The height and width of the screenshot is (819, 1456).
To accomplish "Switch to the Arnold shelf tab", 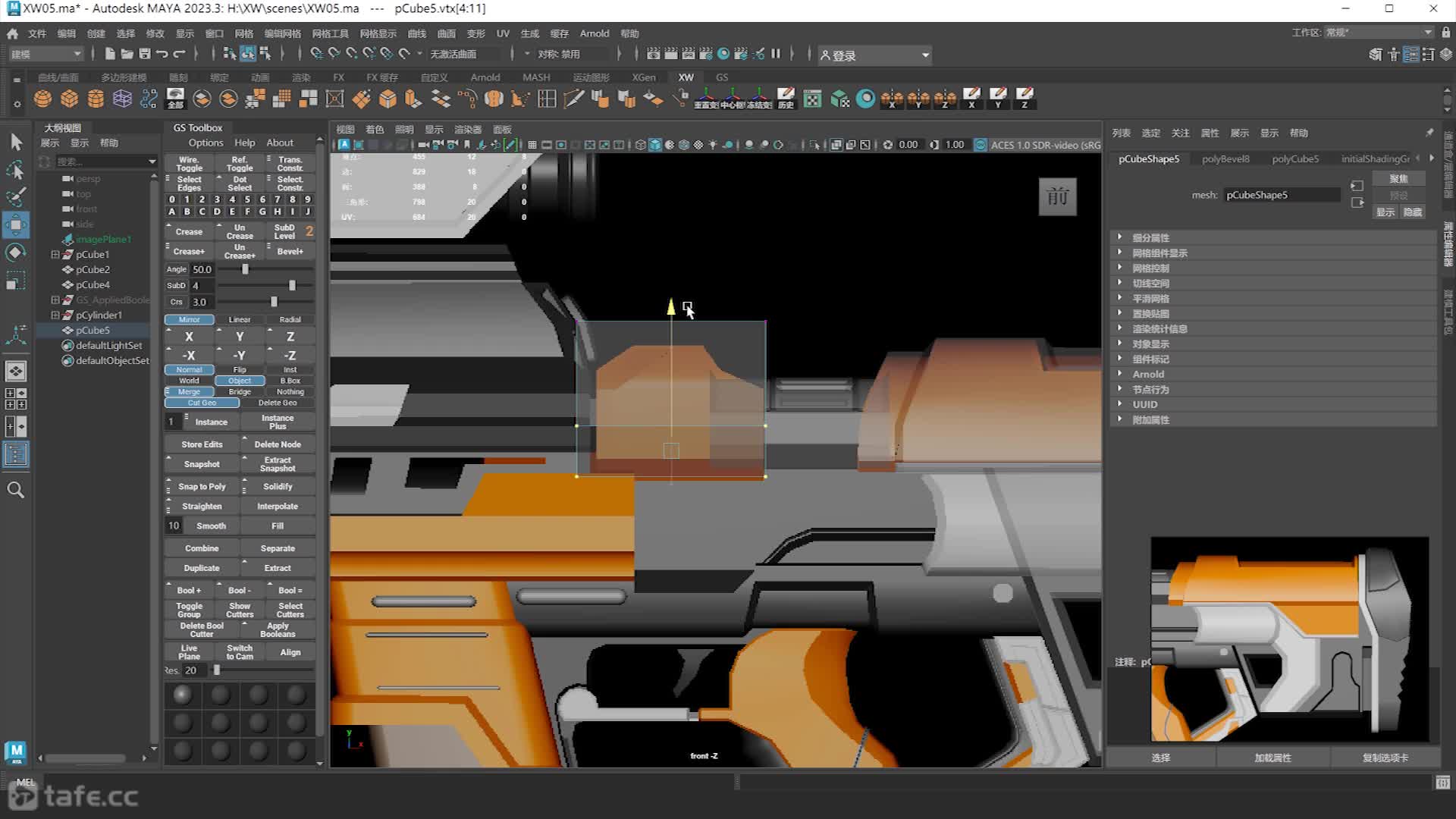I will point(485,77).
